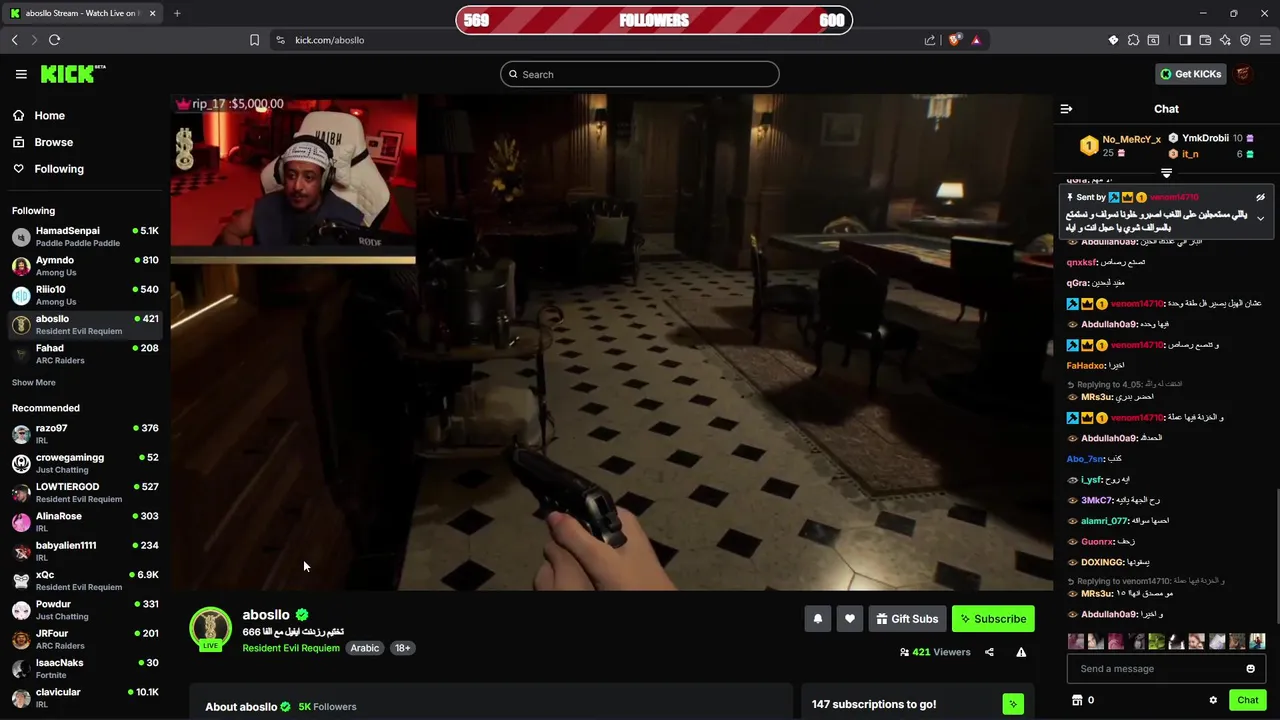Expand the pinned chat message chevron
Screen dimensions: 1280x720
coord(1260,219)
